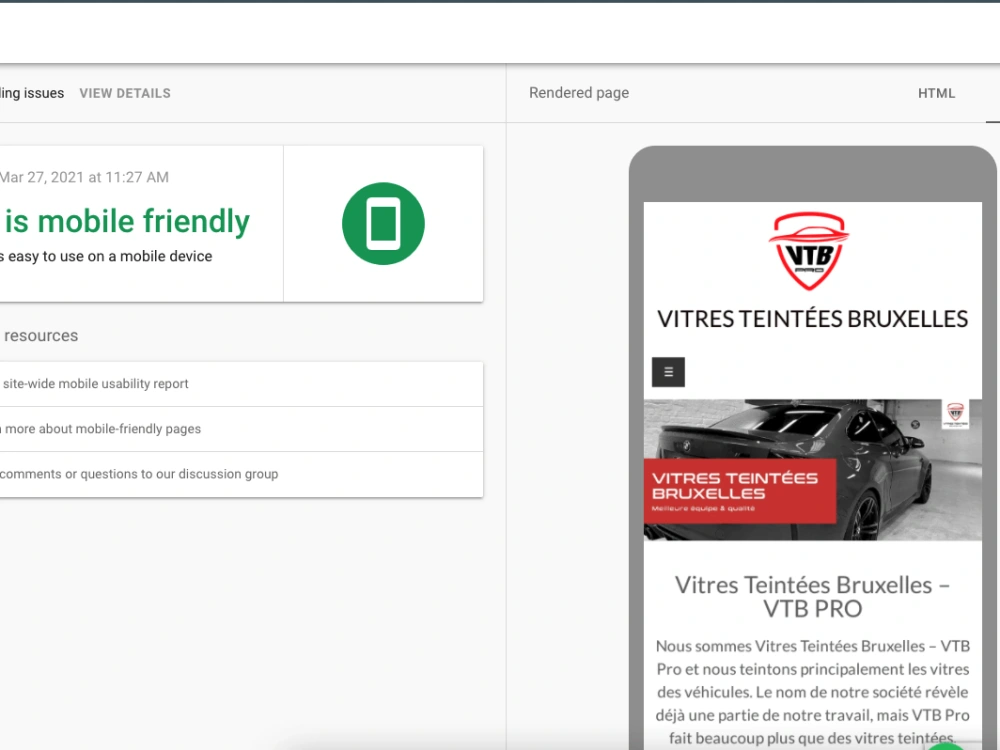Select the 'is mobile friendly' heading
Viewport: 1000px width, 750px height.
coord(126,221)
